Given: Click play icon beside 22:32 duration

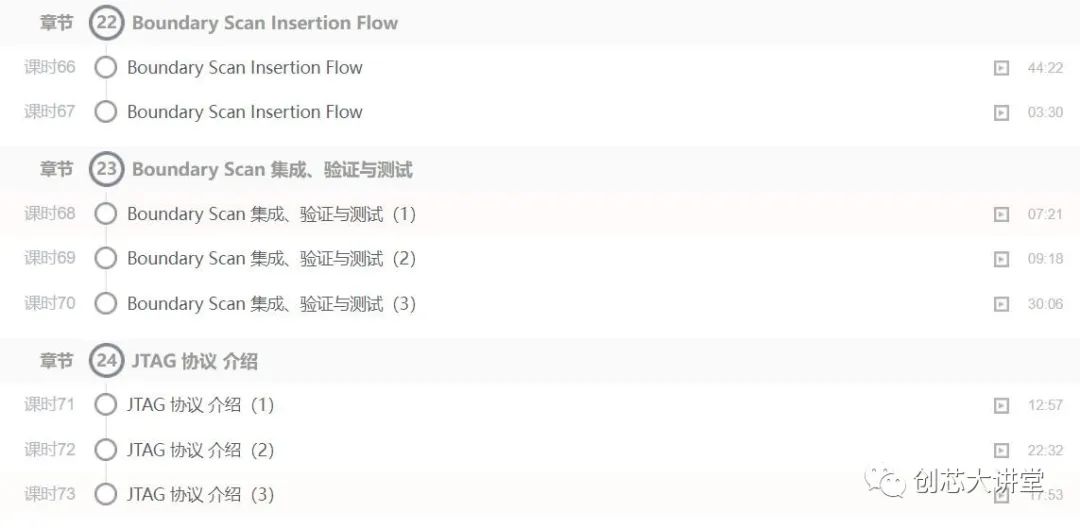Looking at the screenshot, I should coord(1001,451).
